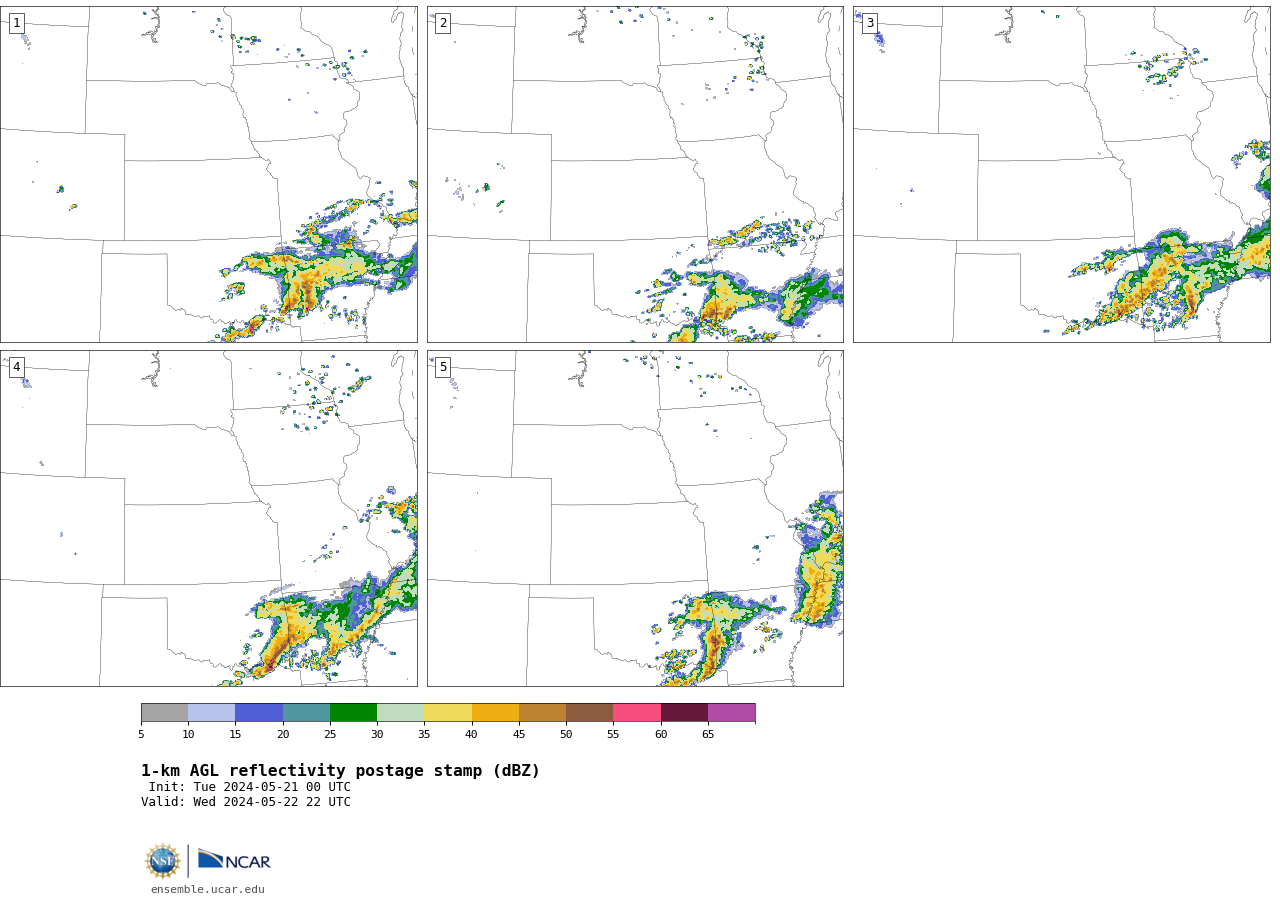Click the teal 20-25 dBZ swatch
The width and height of the screenshot is (1280, 901).
pos(306,713)
